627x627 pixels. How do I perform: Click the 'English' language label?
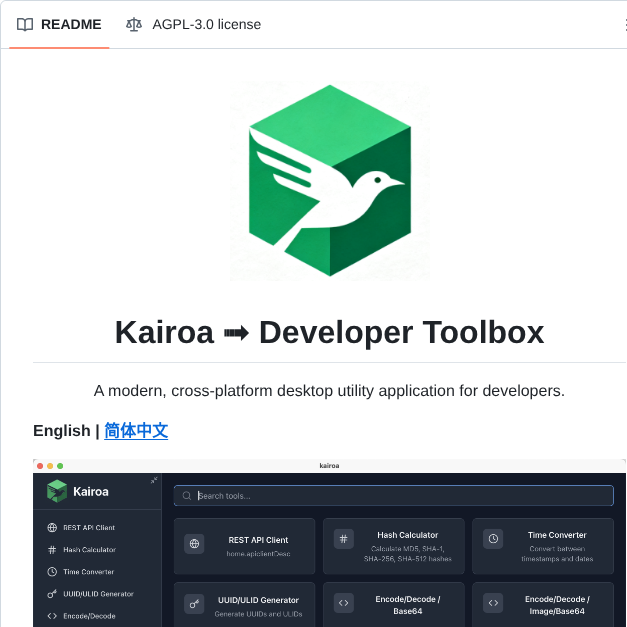click(62, 431)
